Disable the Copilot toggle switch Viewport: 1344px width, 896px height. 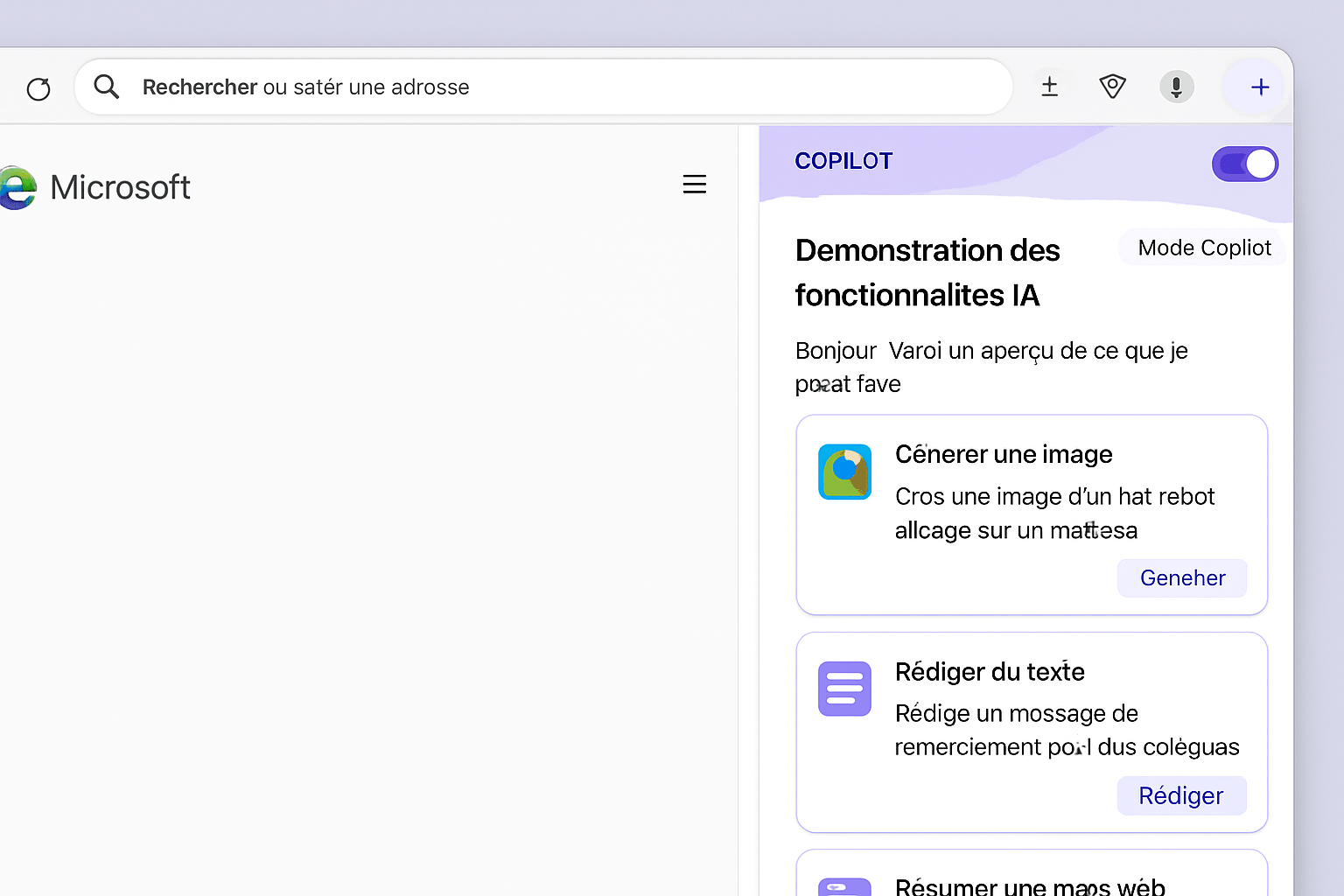[1244, 164]
